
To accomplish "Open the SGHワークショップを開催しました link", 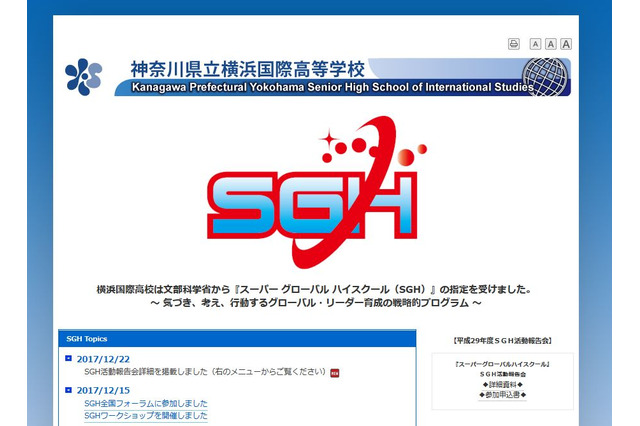I will 146,416.
